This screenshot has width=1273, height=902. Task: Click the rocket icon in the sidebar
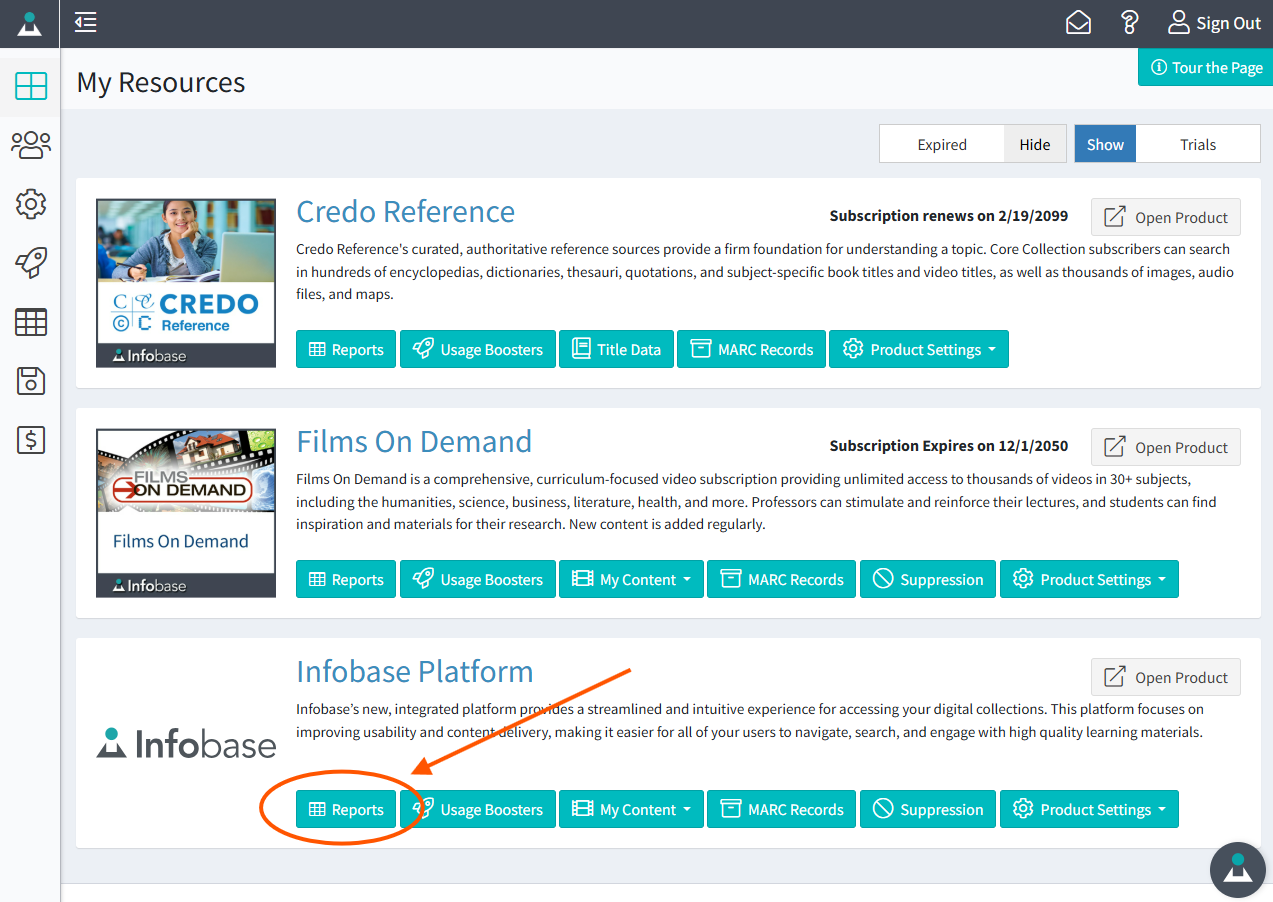point(30,263)
